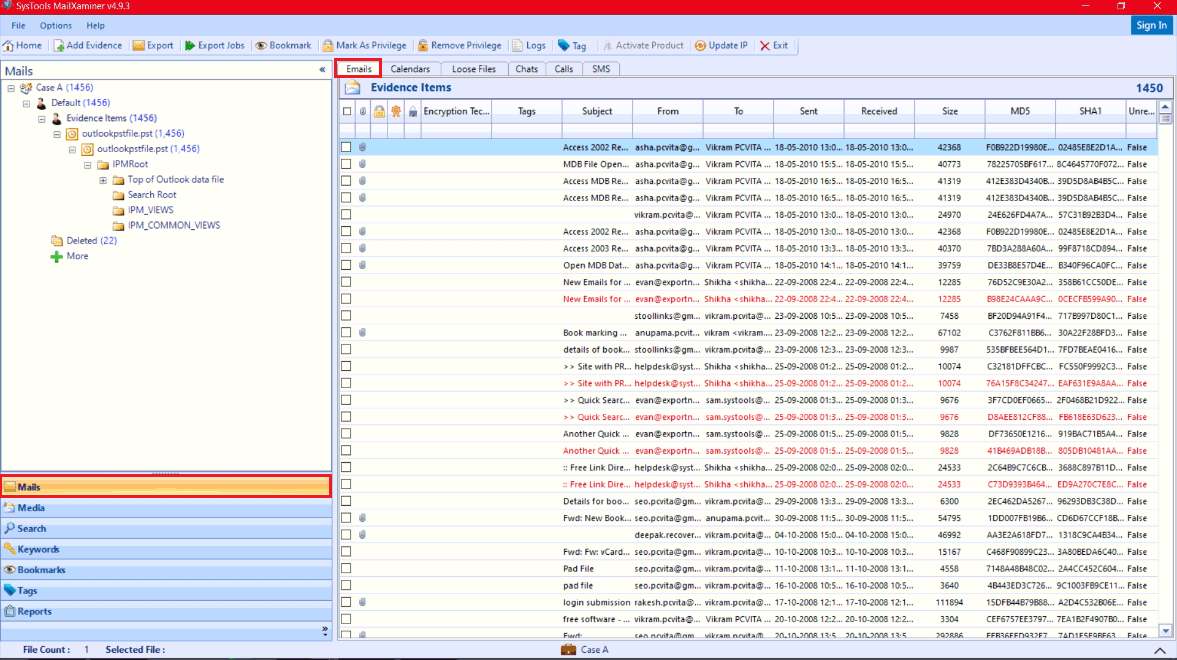Open the Options menu
Screen dimensions: 1177x660
coord(56,26)
